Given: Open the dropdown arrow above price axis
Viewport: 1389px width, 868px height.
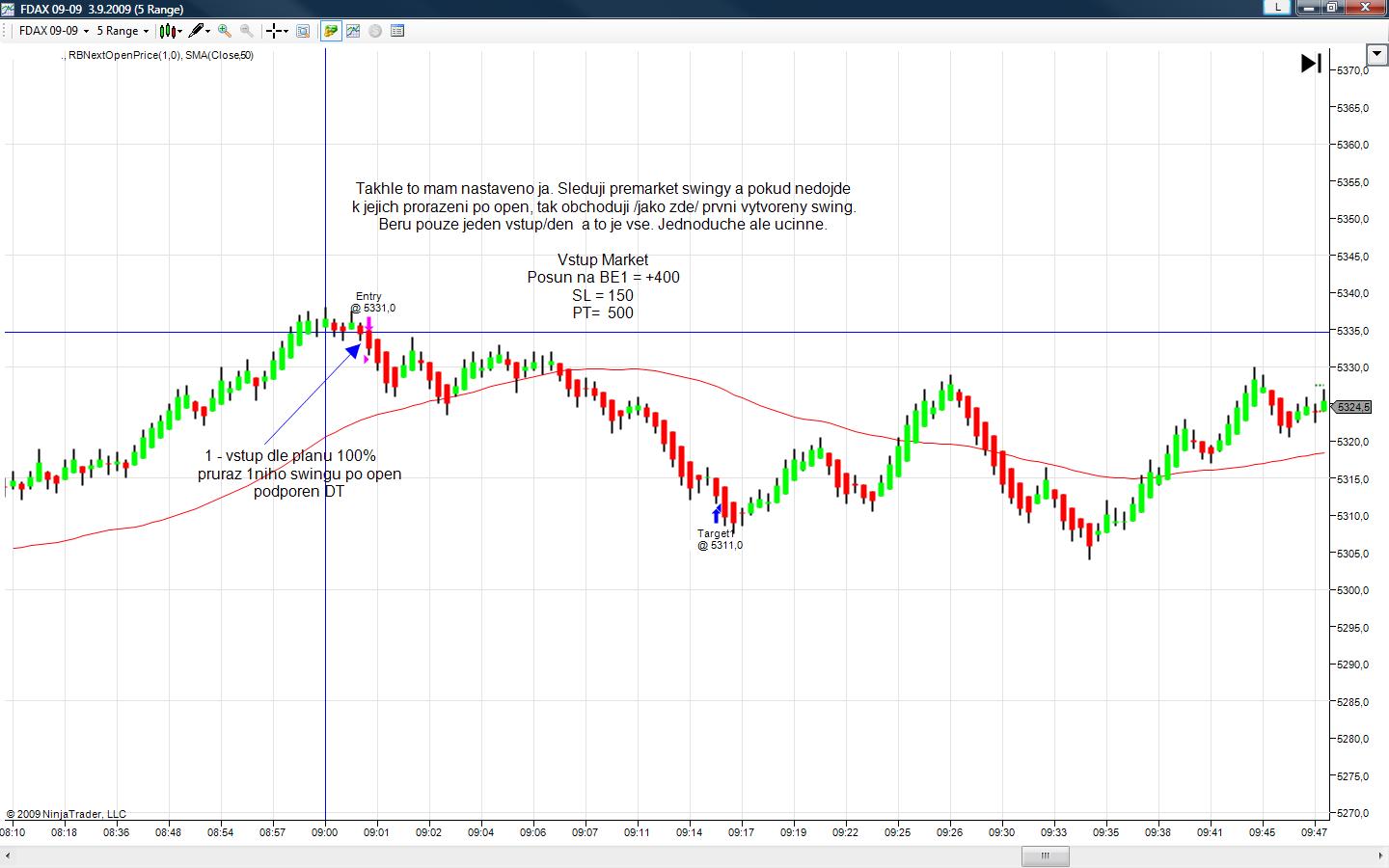Looking at the screenshot, I should coord(1376,53).
